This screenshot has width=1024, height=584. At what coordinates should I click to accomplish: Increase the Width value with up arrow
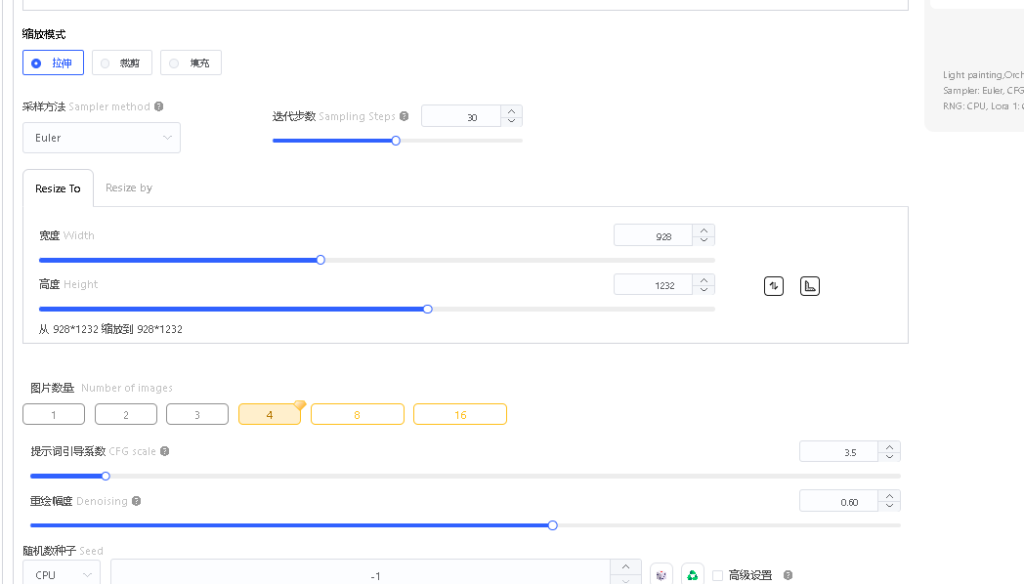(704, 231)
